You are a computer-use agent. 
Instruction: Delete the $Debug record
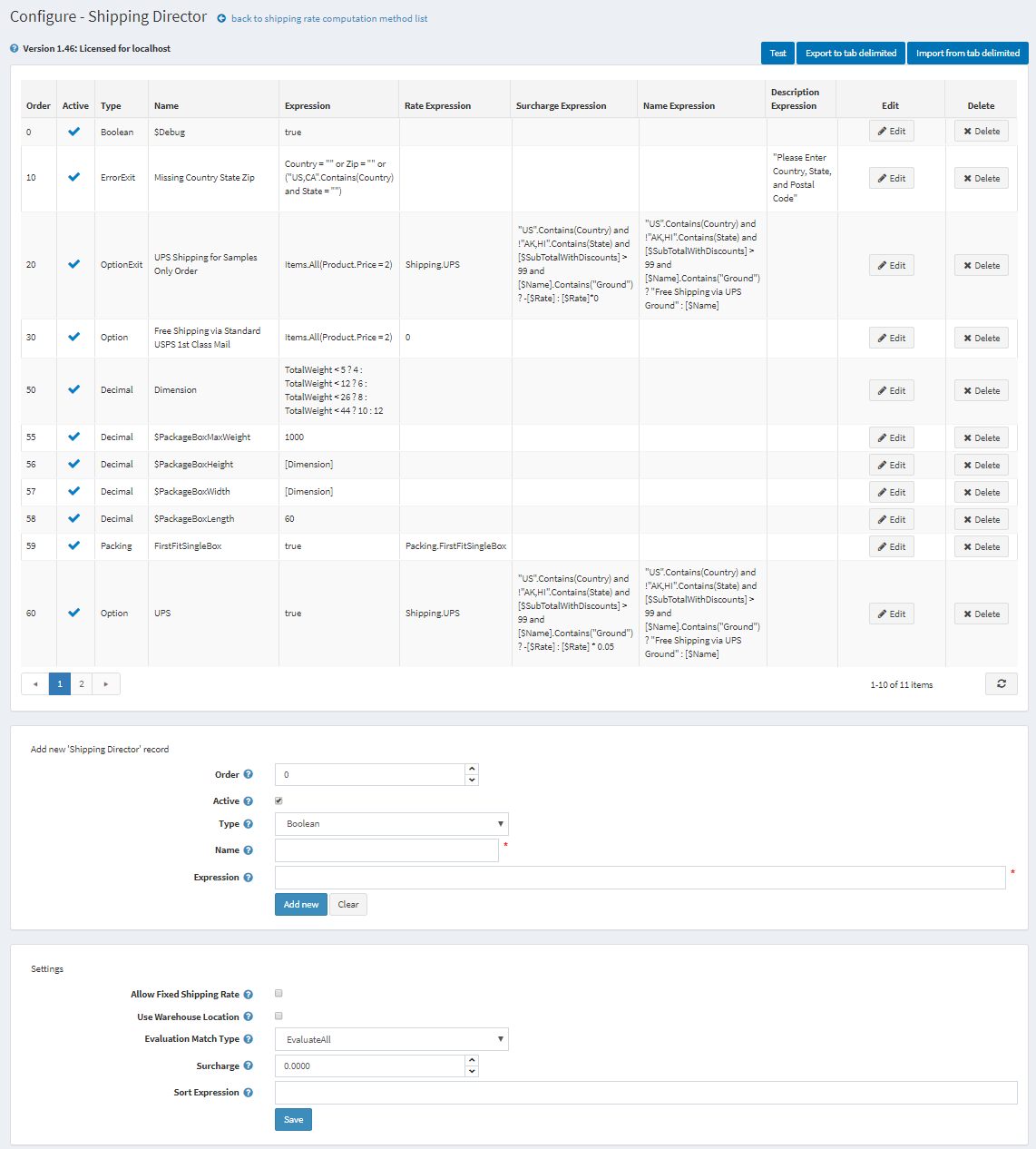point(982,132)
